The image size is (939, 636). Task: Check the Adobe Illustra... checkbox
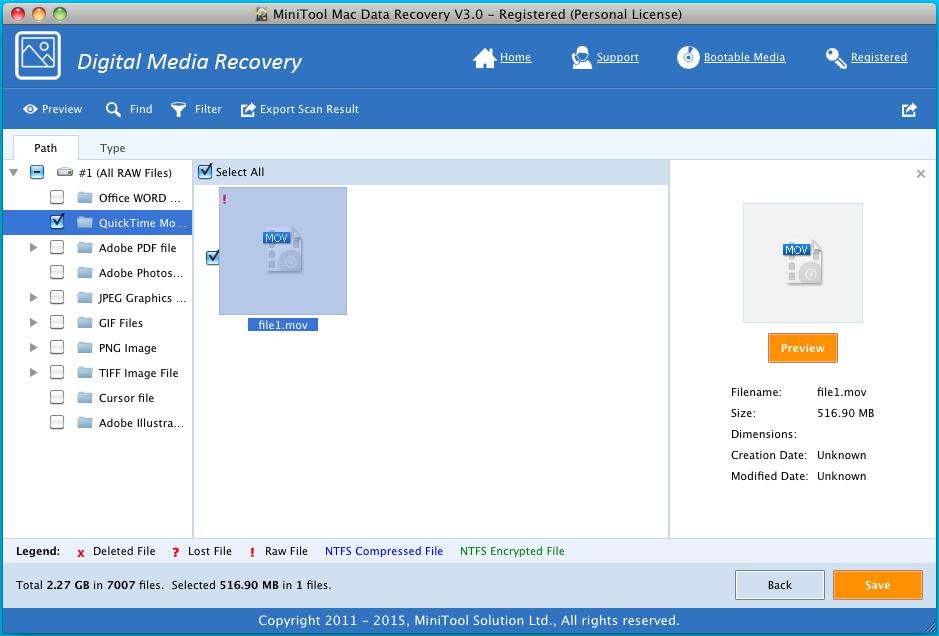57,422
